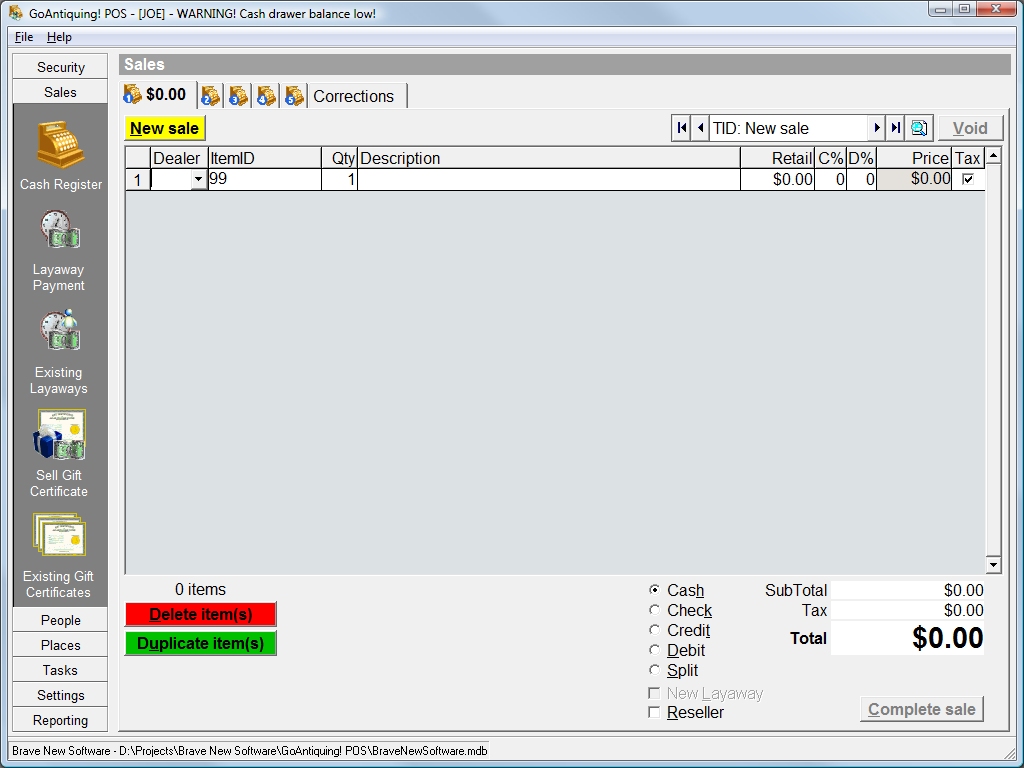
Task: Expand the Sales section
Action: pyautogui.click(x=60, y=92)
